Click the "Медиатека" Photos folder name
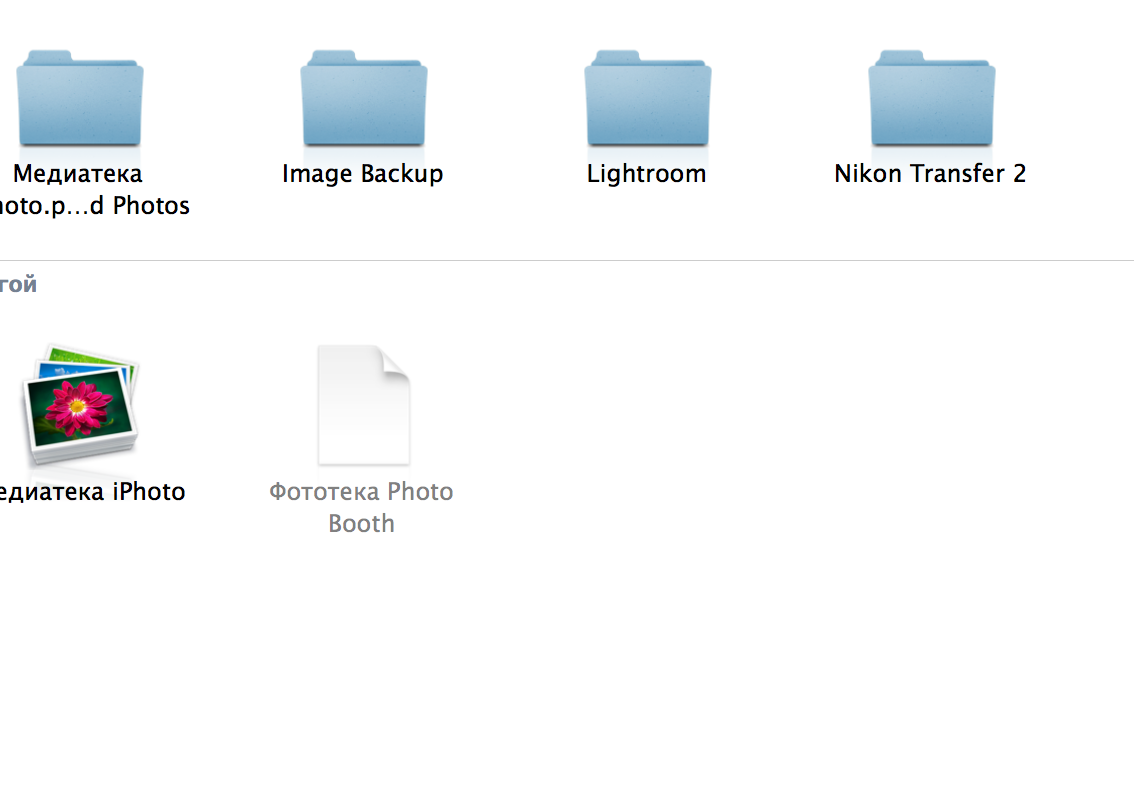 pos(95,190)
